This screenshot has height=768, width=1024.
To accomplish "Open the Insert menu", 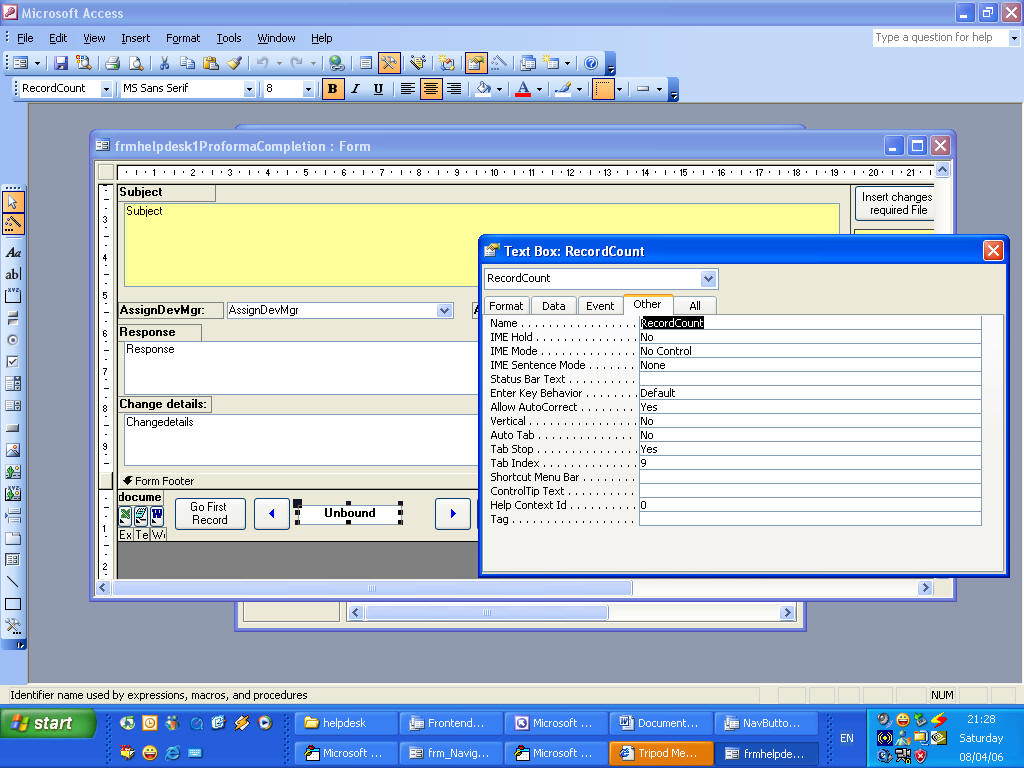I will (x=136, y=38).
